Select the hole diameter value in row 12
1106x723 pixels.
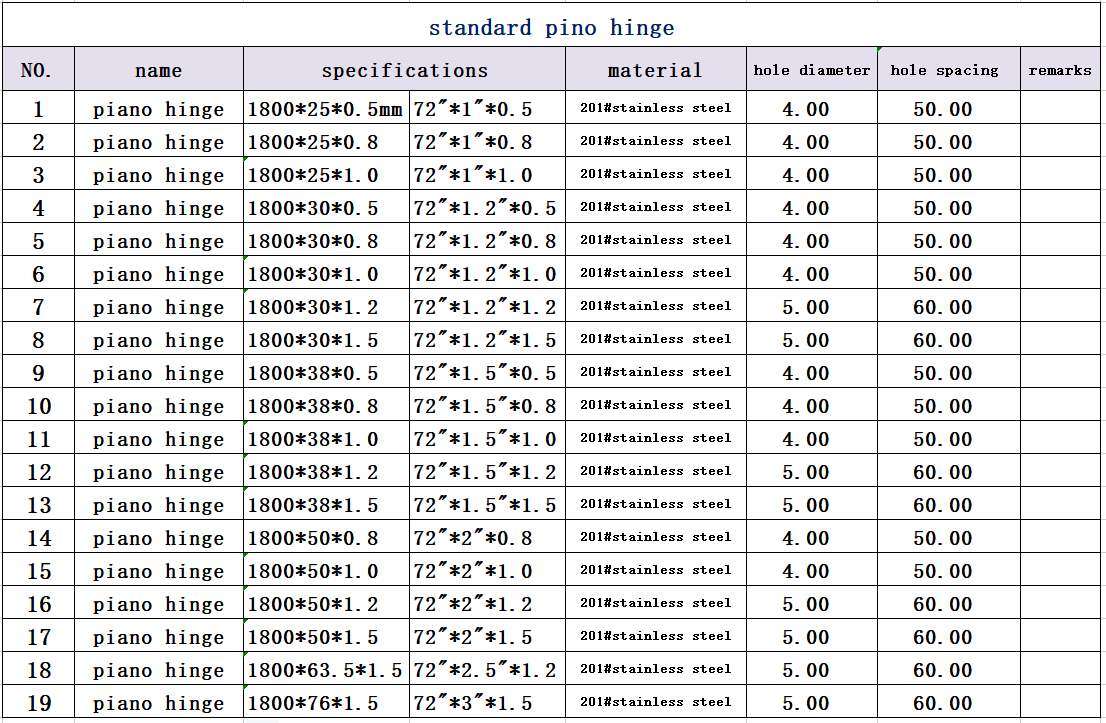tap(806, 472)
